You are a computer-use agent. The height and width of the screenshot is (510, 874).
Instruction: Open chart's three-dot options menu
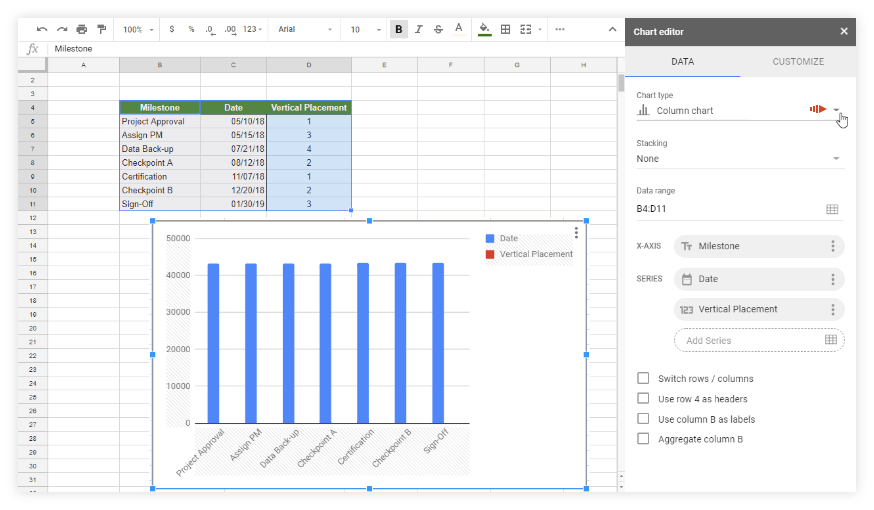(576, 232)
